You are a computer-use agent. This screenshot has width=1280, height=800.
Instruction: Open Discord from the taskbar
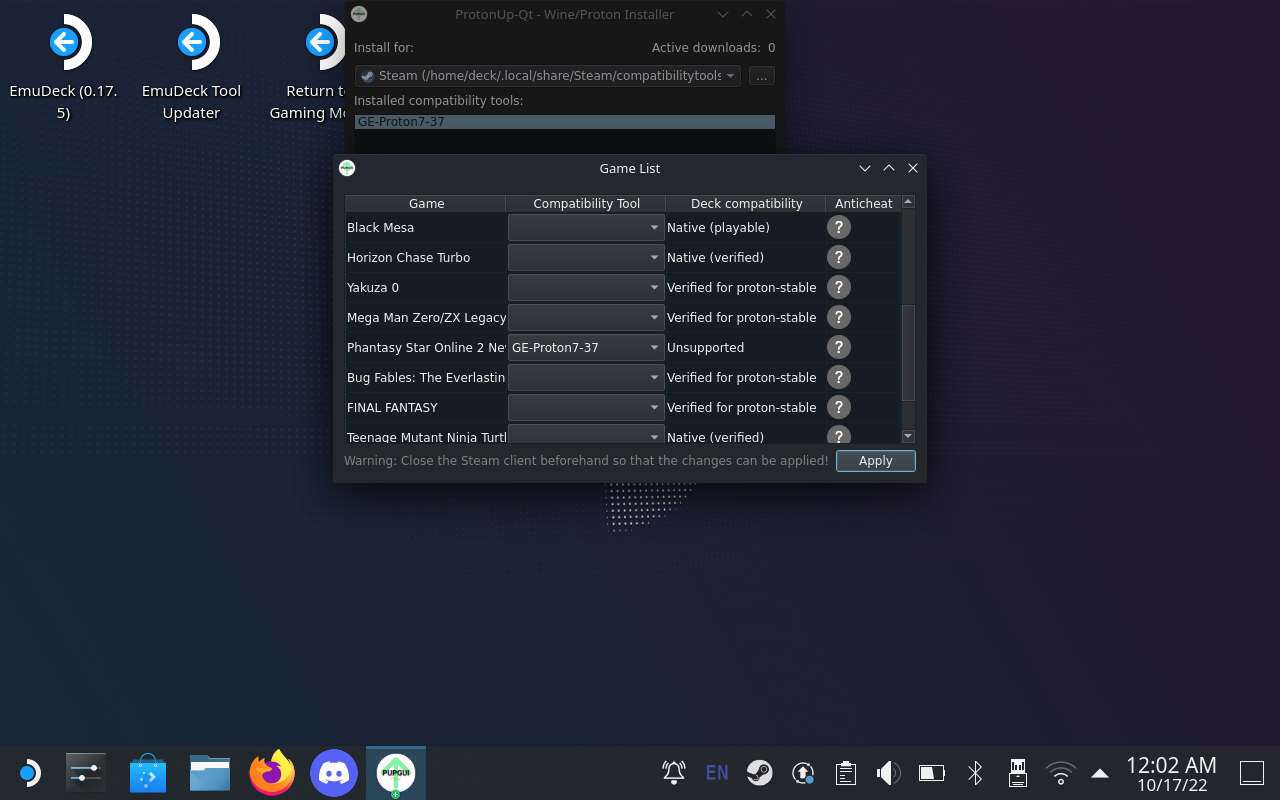pos(334,773)
